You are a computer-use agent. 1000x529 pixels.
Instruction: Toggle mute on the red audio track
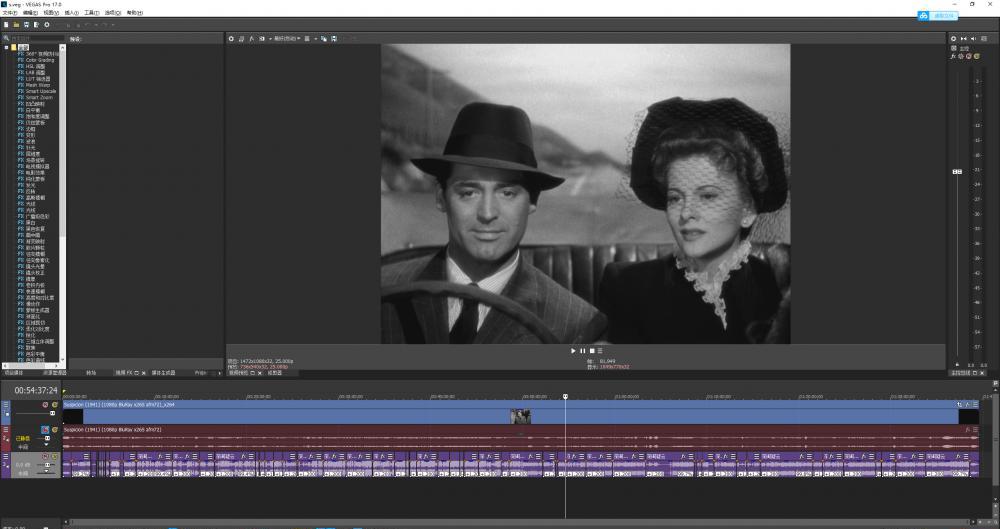pyautogui.click(x=45, y=429)
